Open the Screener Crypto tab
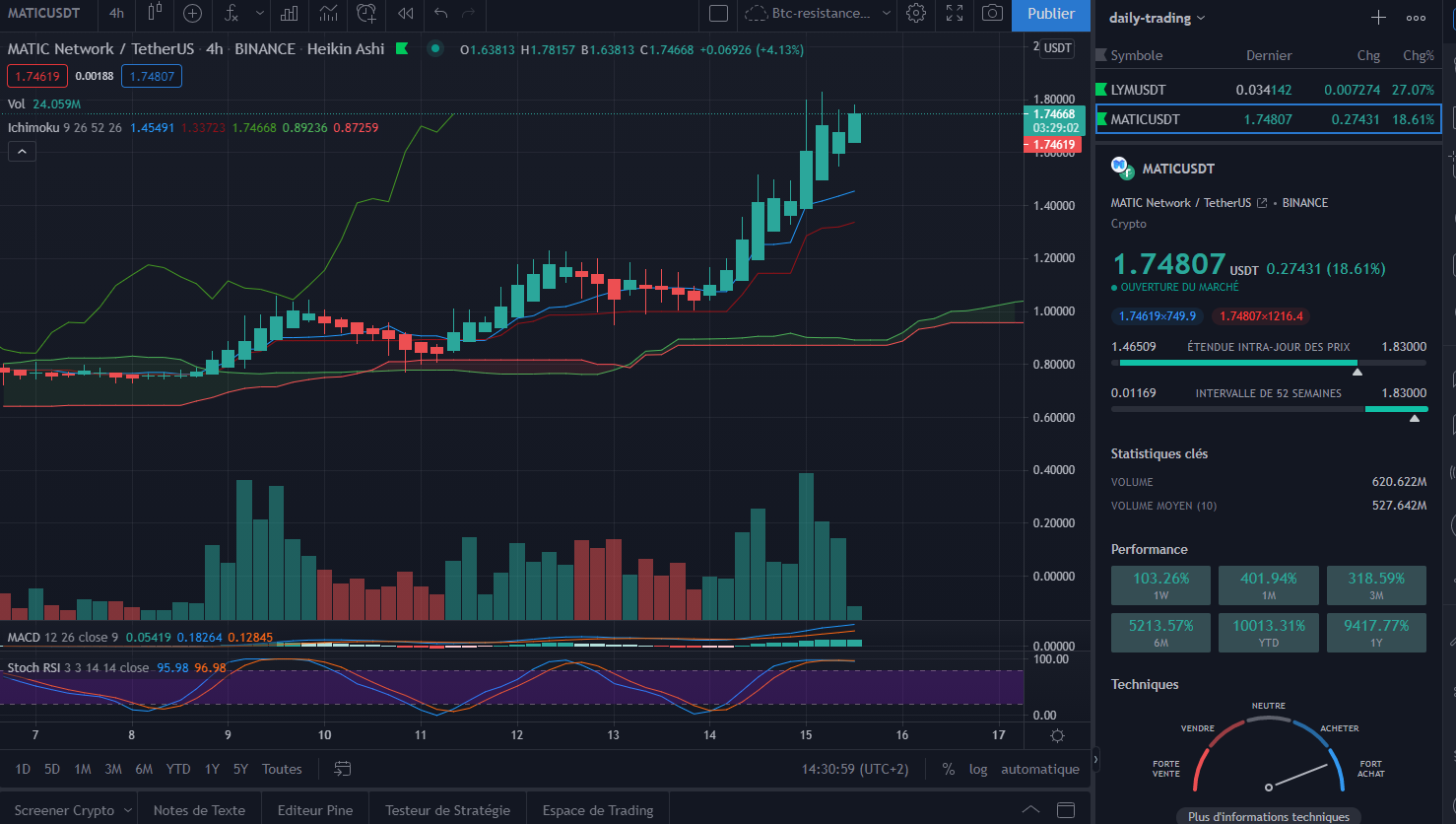 point(64,810)
